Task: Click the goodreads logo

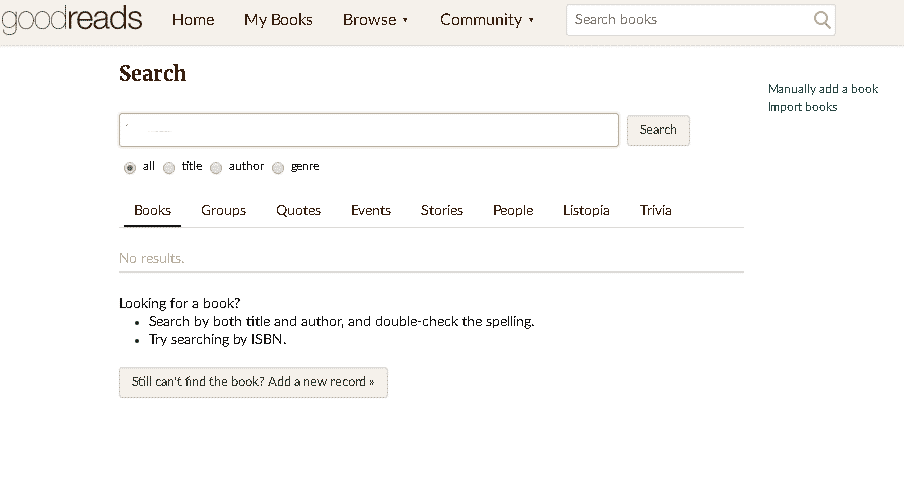Action: click(72, 19)
